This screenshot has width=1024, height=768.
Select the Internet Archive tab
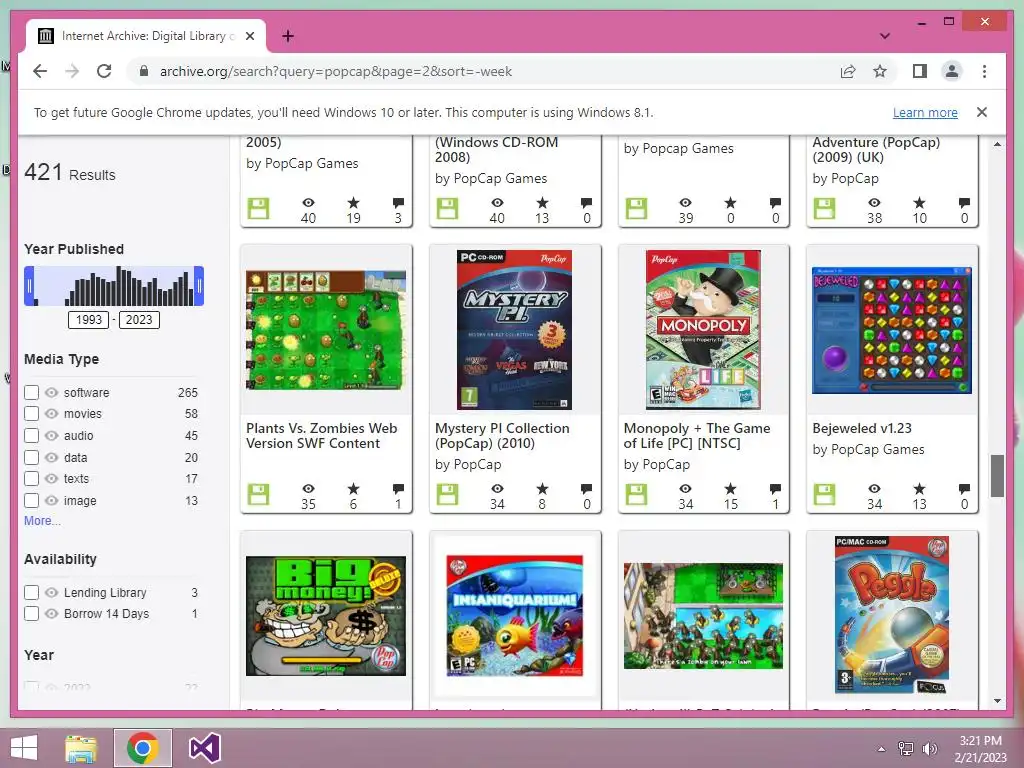coord(146,36)
